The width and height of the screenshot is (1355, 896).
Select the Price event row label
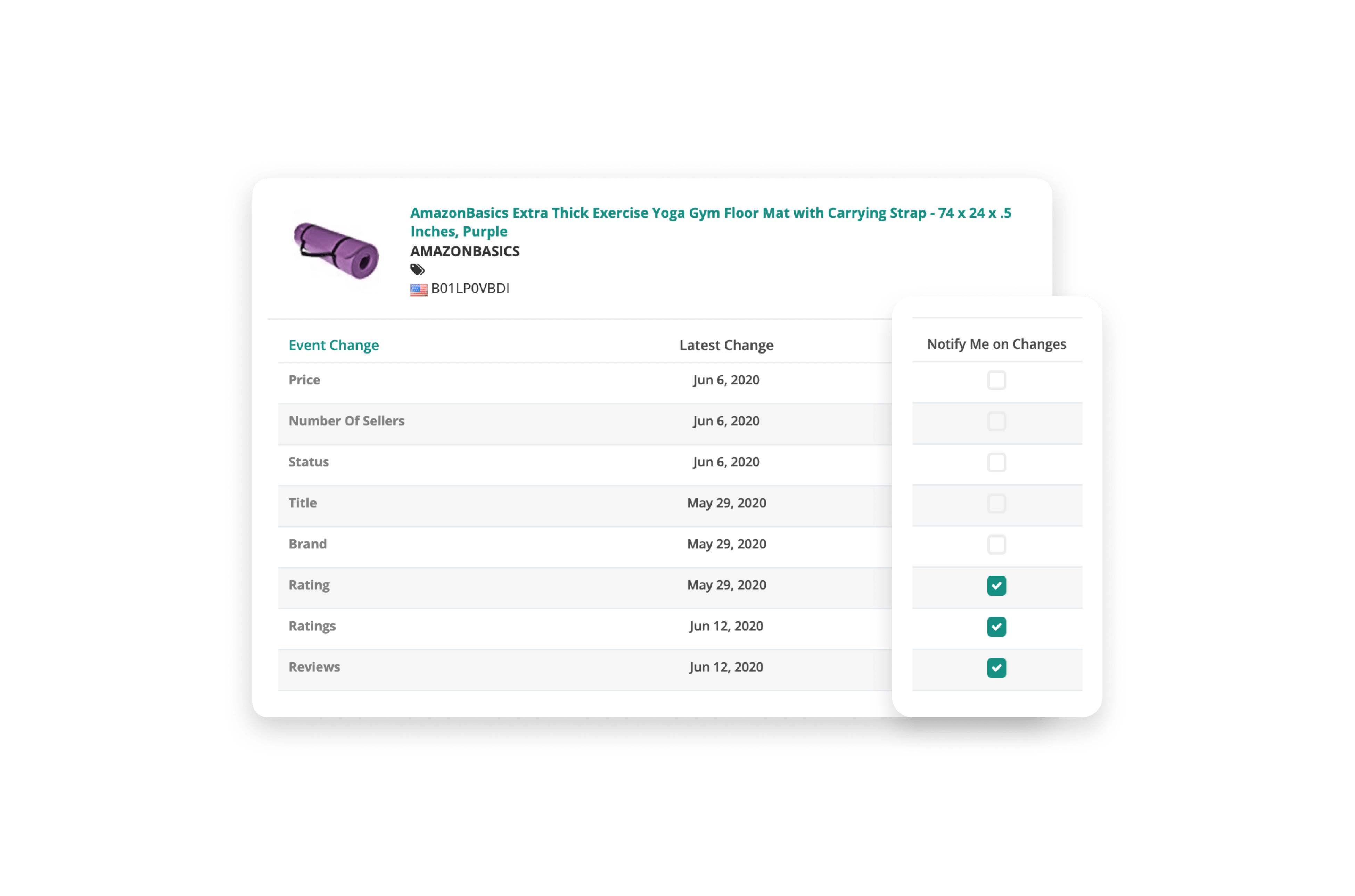[304, 380]
